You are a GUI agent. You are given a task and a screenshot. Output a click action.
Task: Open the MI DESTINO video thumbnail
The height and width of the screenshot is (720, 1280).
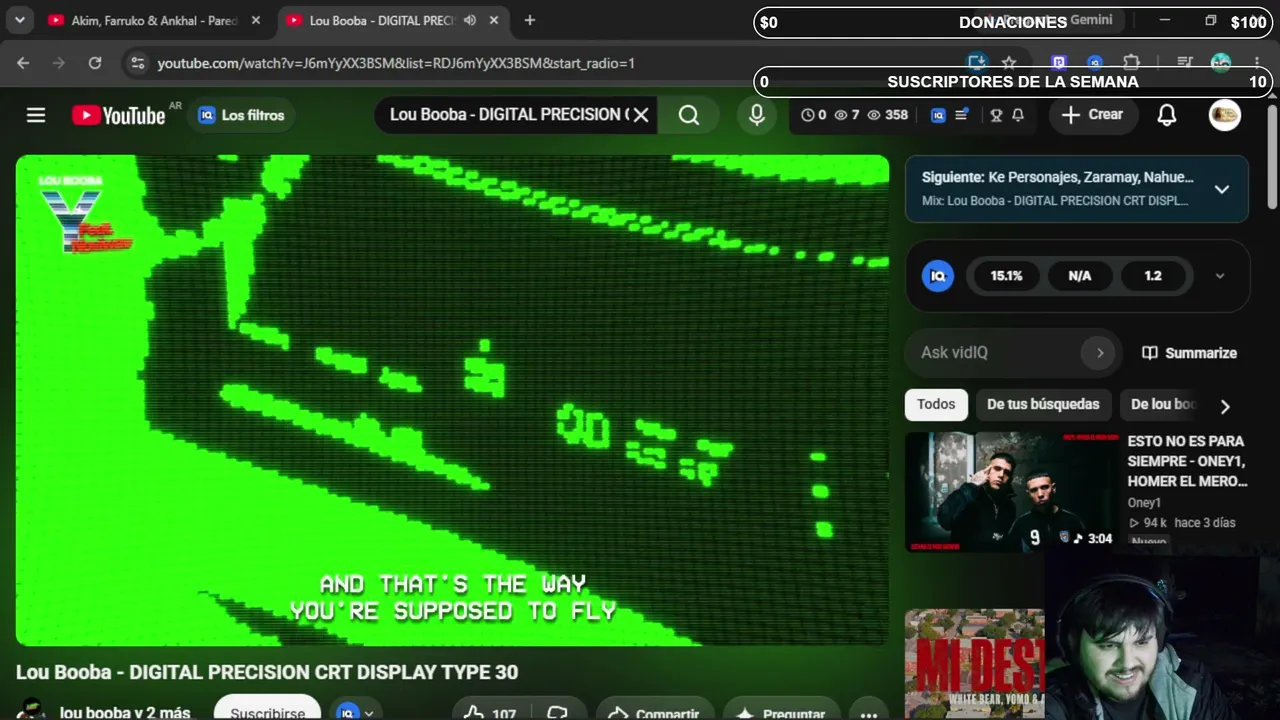(x=975, y=664)
